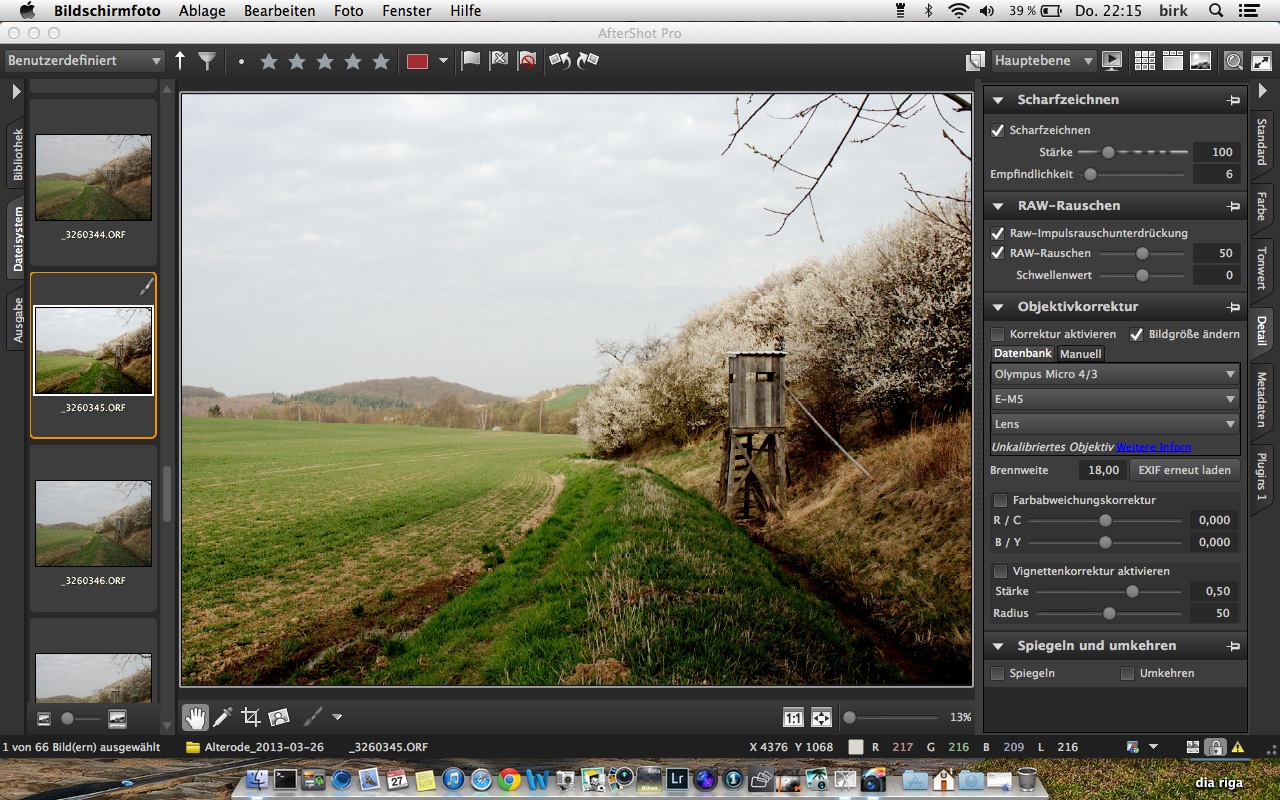
Task: Set zoom to 1:1
Action: 793,718
